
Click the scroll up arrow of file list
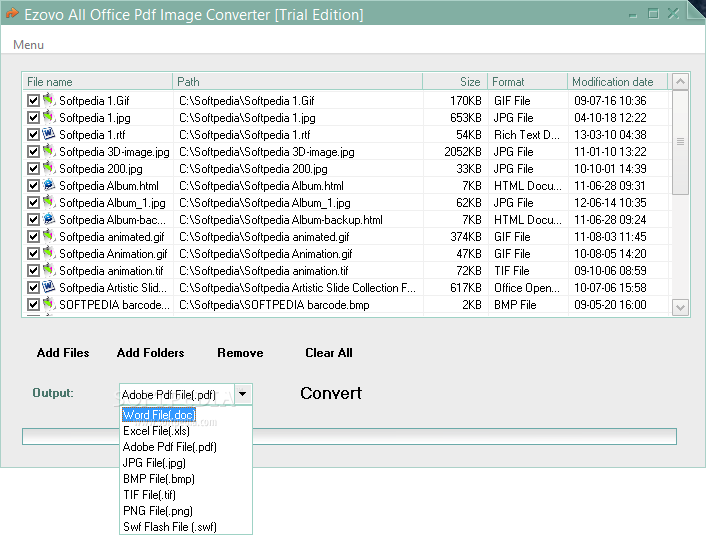coord(680,82)
